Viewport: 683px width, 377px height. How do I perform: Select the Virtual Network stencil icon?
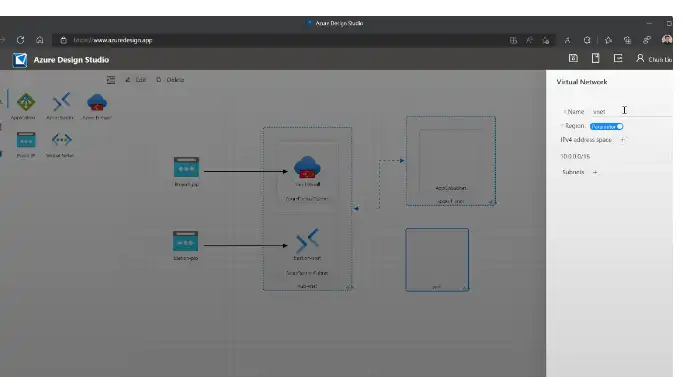pyautogui.click(x=61, y=140)
